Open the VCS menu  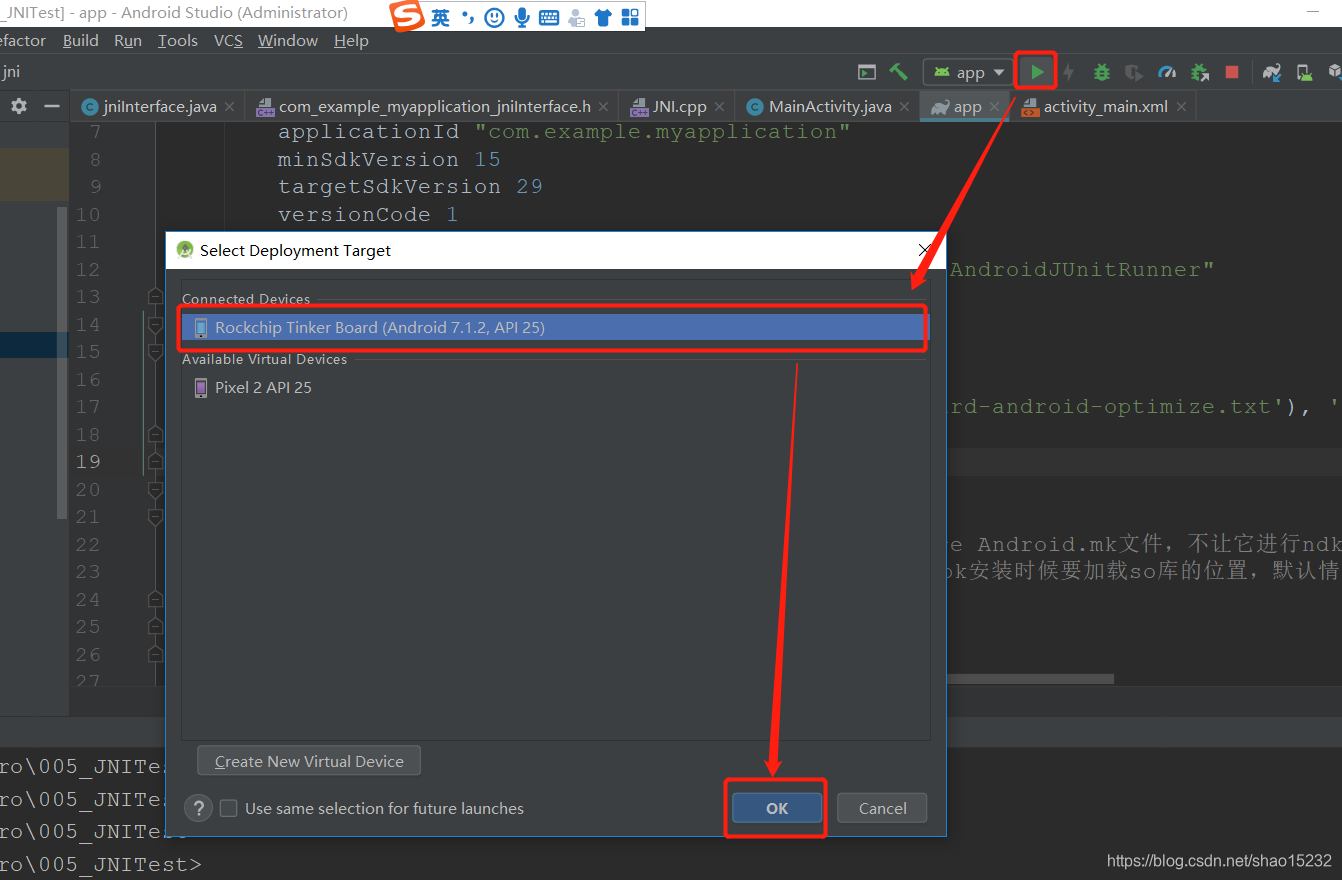click(228, 41)
